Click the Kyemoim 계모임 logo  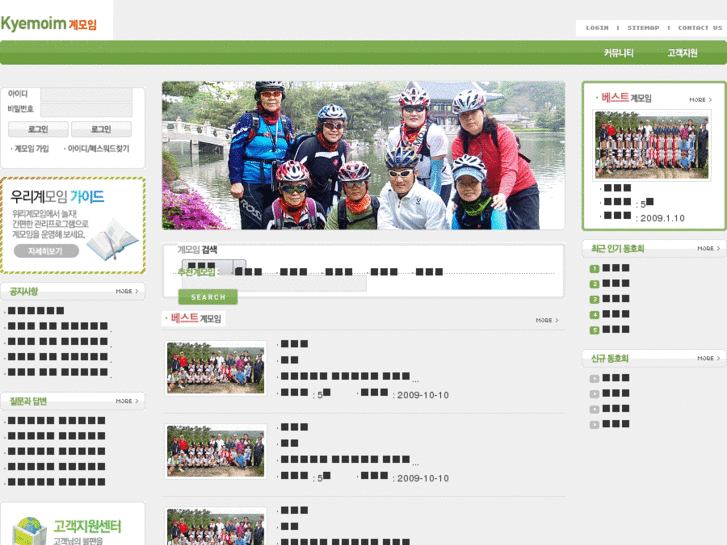tap(49, 23)
